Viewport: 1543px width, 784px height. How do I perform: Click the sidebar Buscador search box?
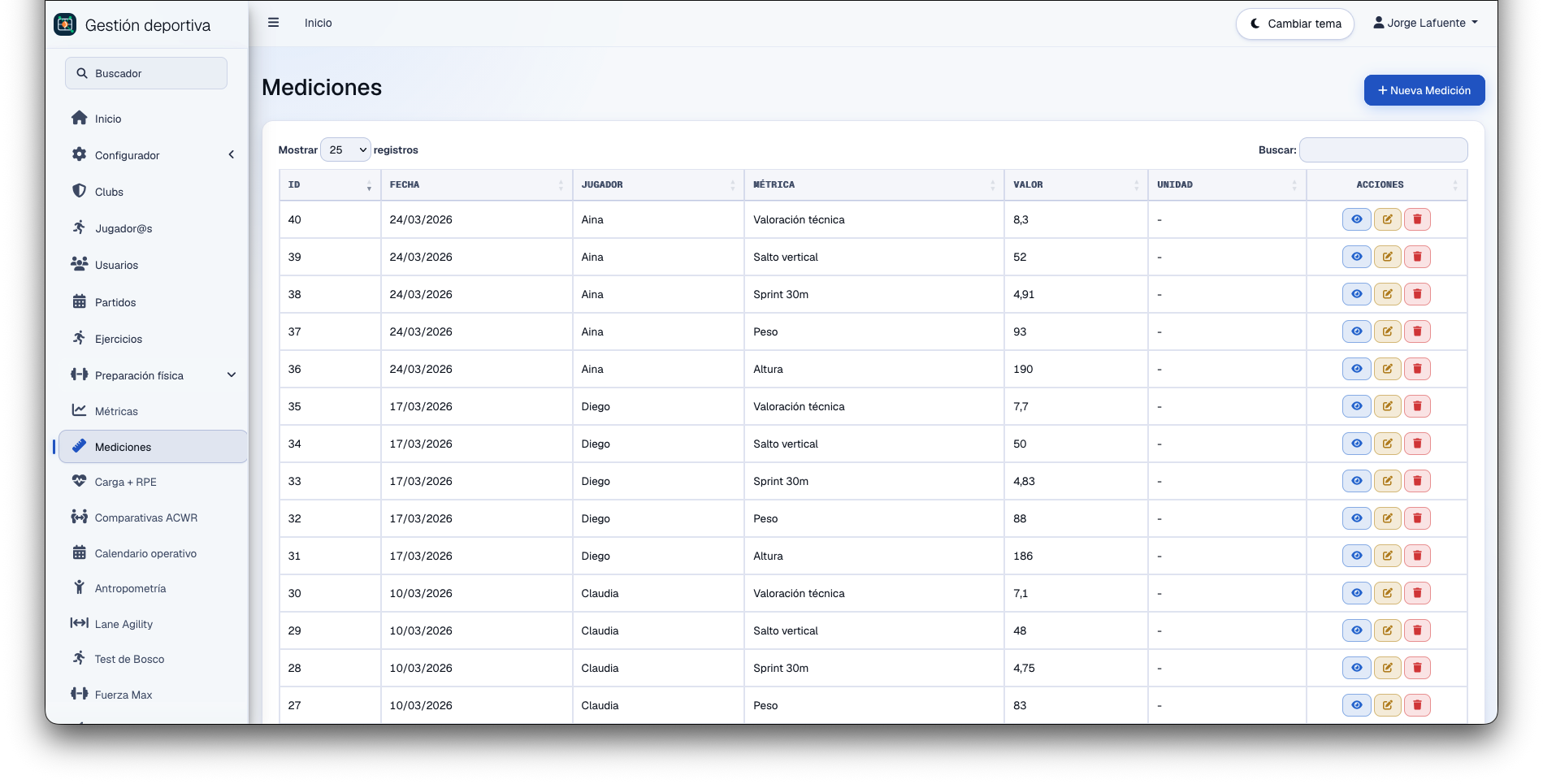click(x=146, y=73)
